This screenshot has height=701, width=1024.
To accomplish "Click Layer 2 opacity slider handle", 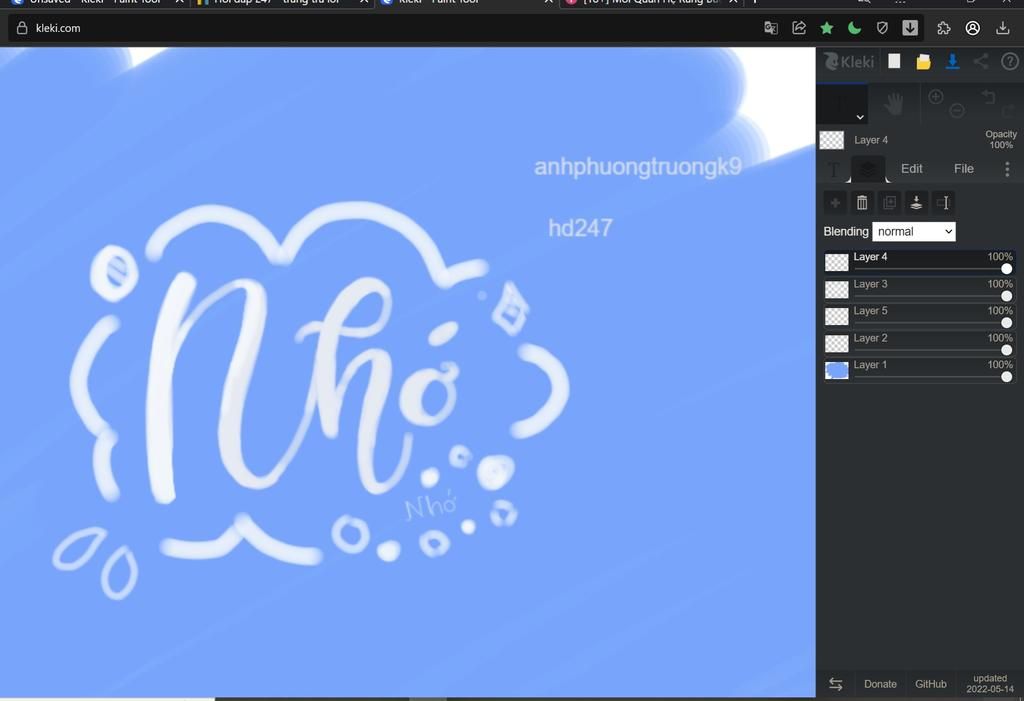I will 1006,350.
